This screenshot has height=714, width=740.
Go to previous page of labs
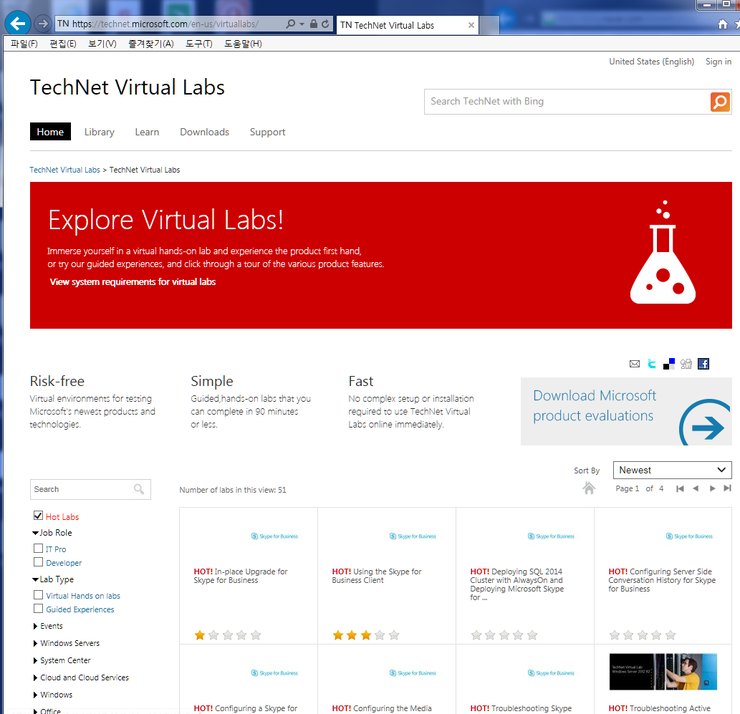coord(696,488)
